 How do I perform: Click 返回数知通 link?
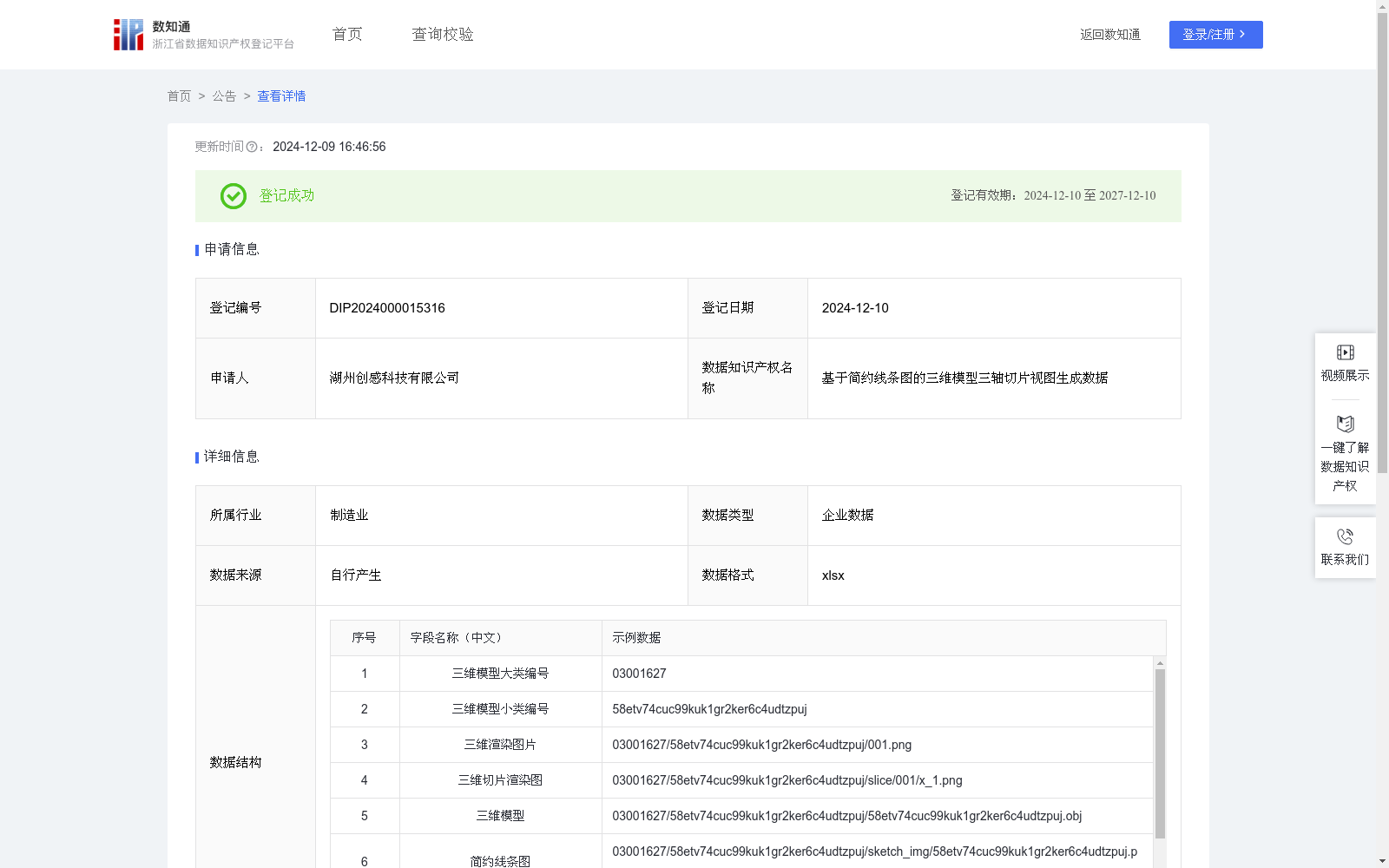coord(1110,35)
